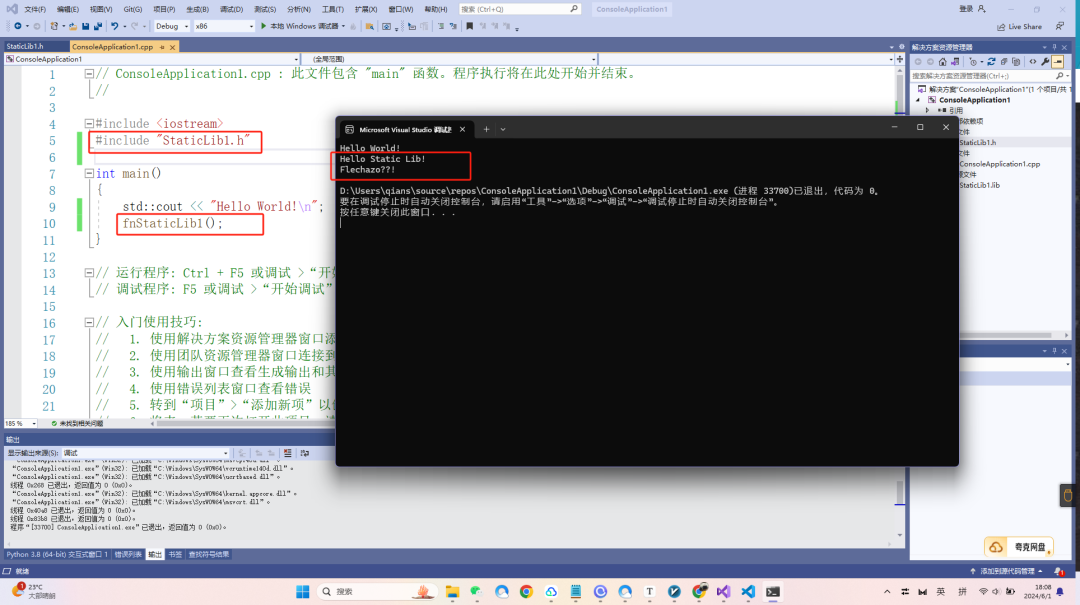1080x605 pixels.
Task: Click the navigate backward icon in toolbar
Action: (18, 26)
